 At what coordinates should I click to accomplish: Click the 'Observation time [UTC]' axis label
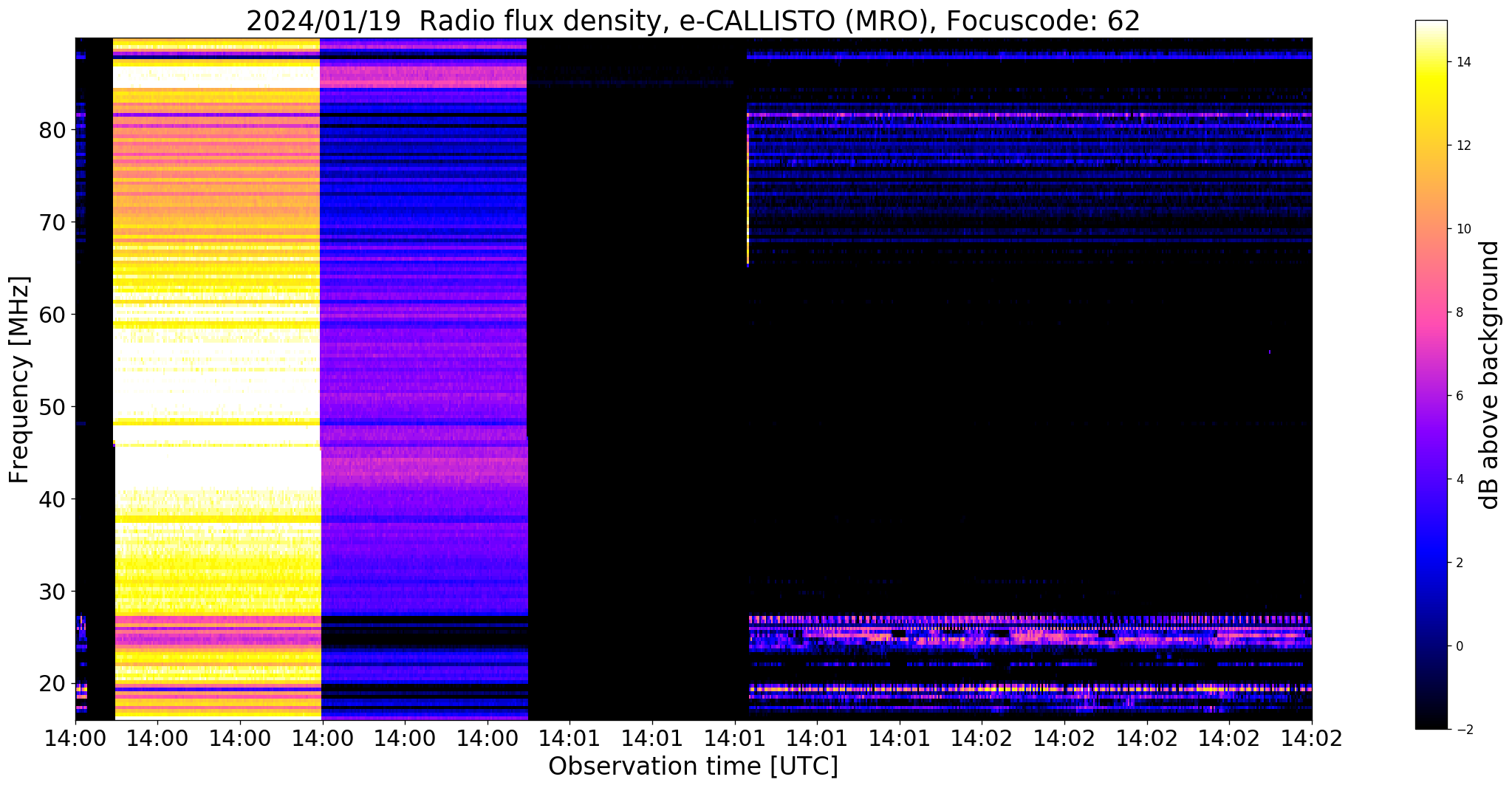coord(693,767)
